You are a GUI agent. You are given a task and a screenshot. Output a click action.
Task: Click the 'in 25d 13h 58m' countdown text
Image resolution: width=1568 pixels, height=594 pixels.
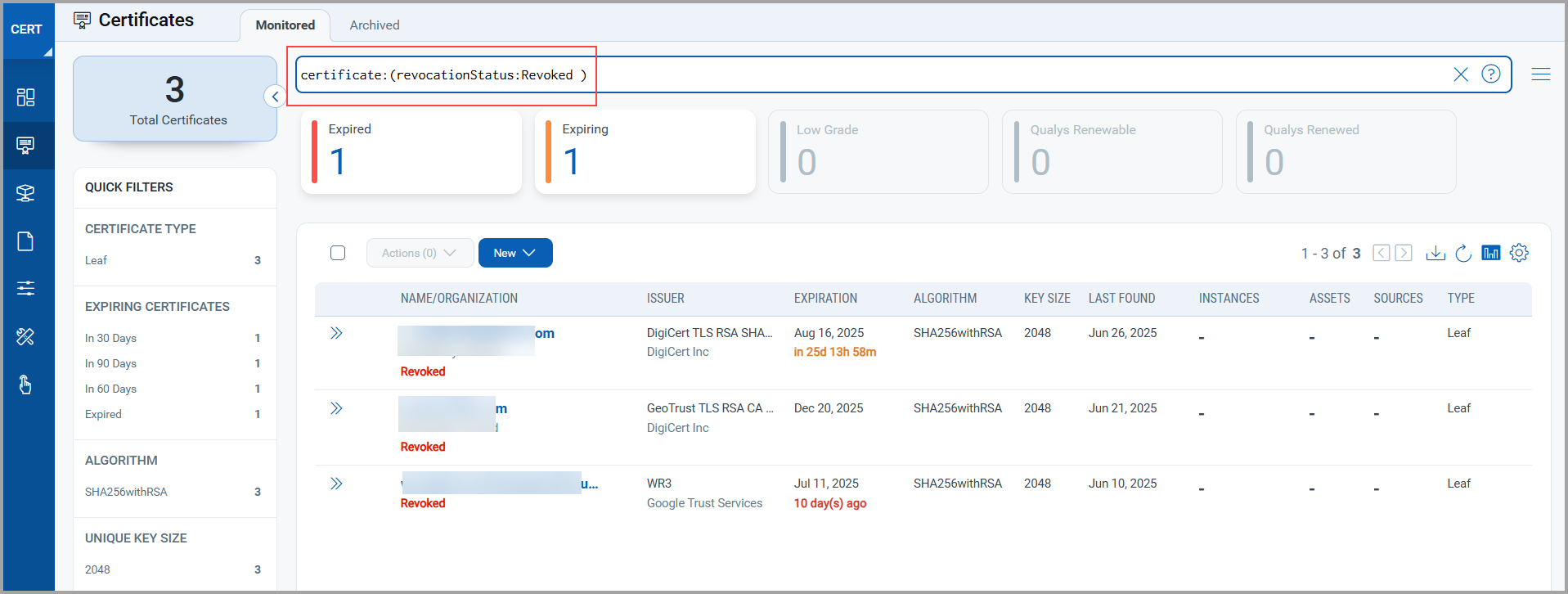834,352
